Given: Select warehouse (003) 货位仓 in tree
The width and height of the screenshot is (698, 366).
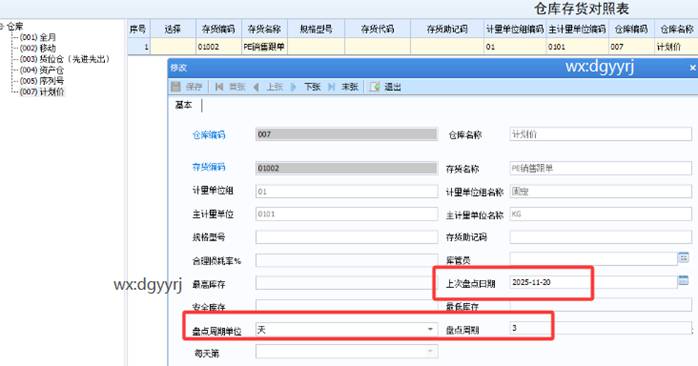Looking at the screenshot, I should 65,59.
